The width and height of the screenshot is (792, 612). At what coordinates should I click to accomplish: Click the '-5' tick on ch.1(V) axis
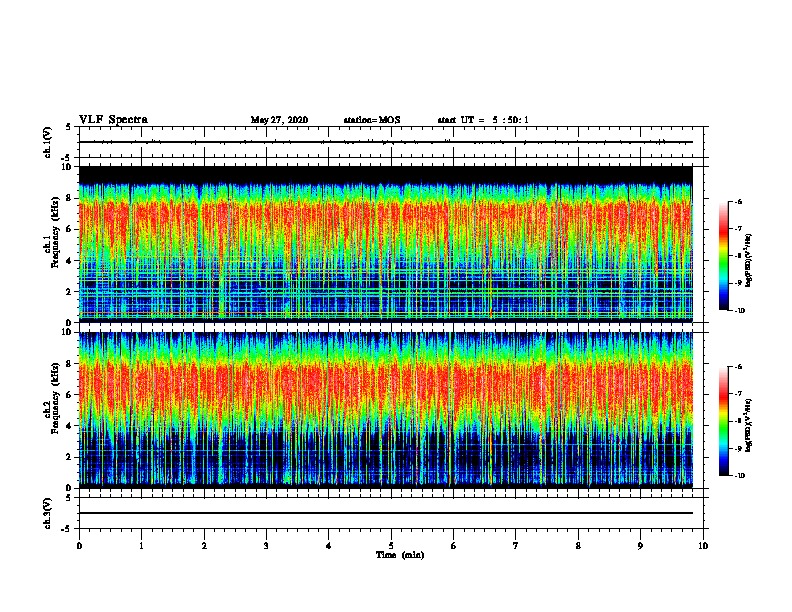point(67,158)
